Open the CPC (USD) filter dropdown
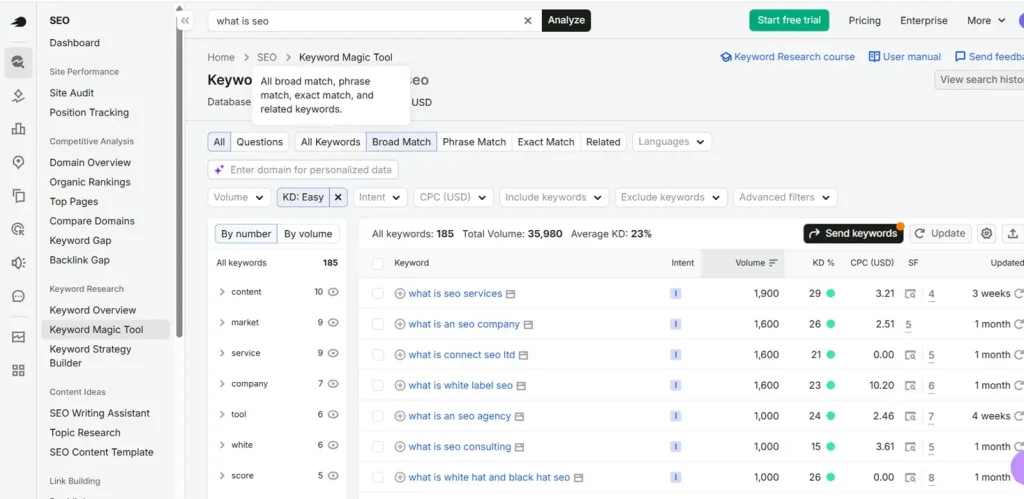The width and height of the screenshot is (1024, 499). pyautogui.click(x=453, y=197)
